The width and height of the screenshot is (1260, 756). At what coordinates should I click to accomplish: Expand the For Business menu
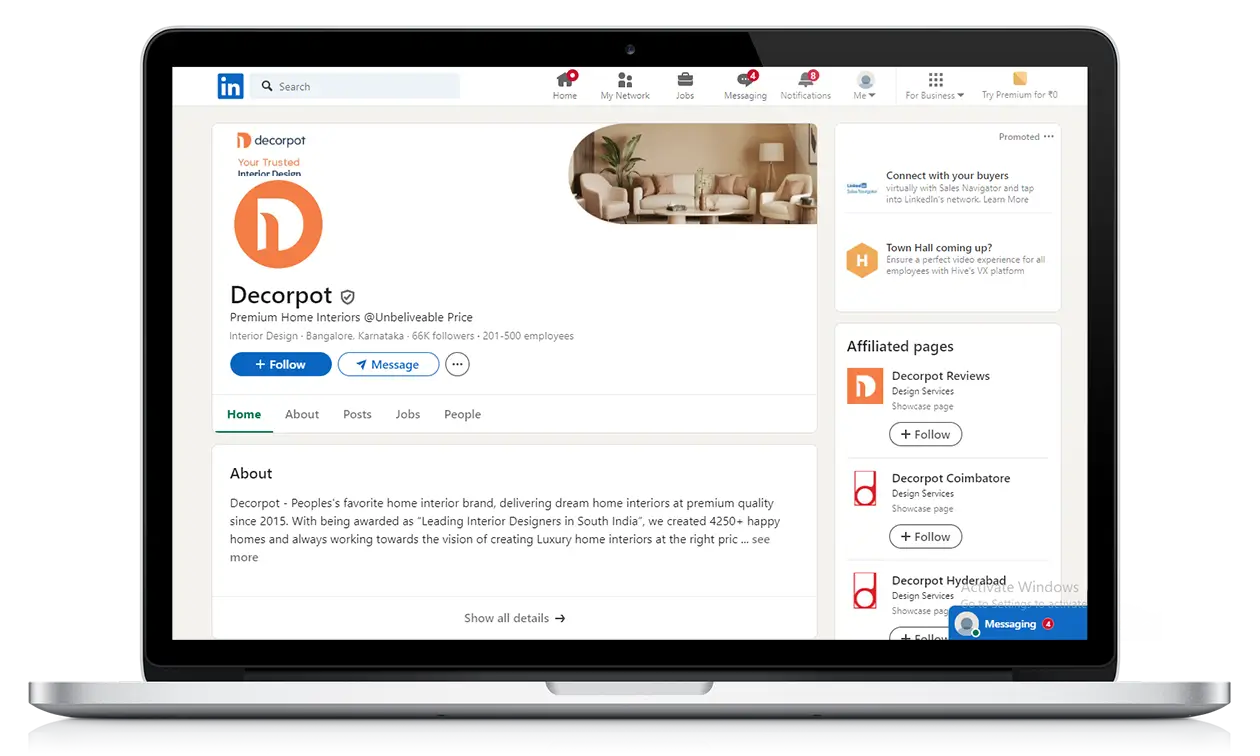pos(935,86)
